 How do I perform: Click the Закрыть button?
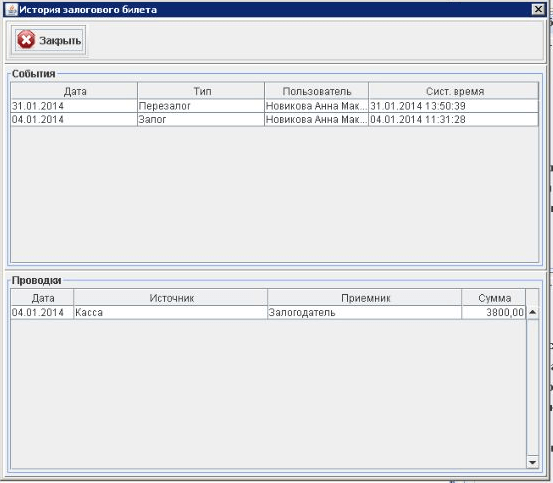49,40
